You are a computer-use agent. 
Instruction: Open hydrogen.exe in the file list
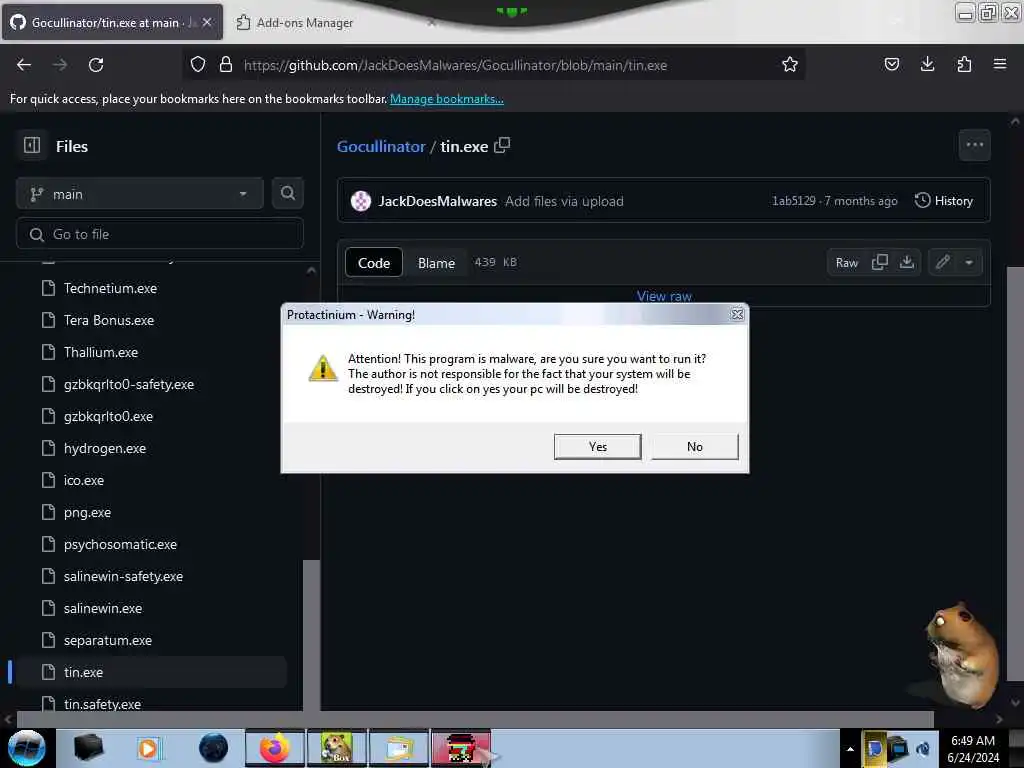pyautogui.click(x=105, y=448)
